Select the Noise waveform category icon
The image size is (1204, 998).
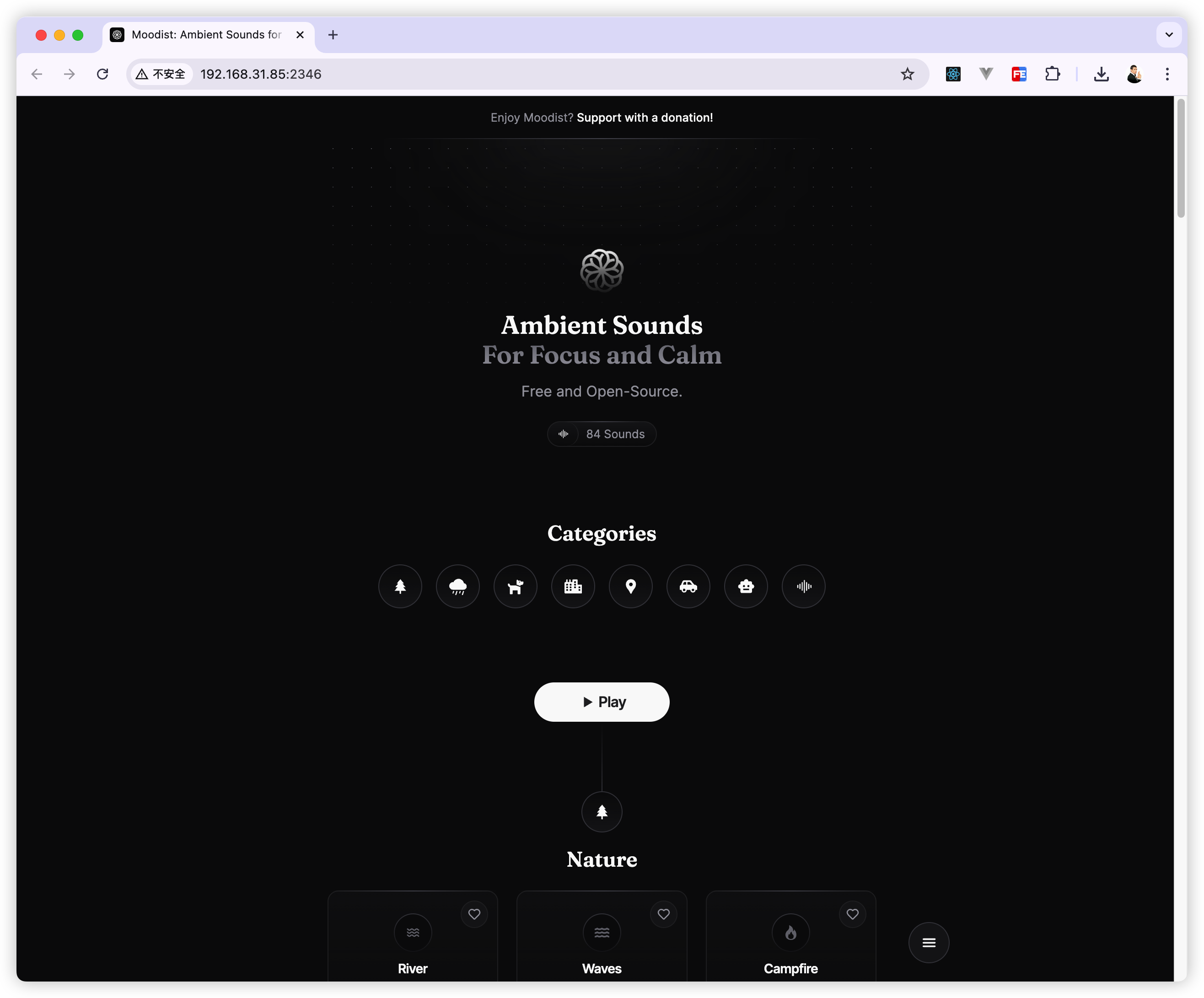coord(803,586)
